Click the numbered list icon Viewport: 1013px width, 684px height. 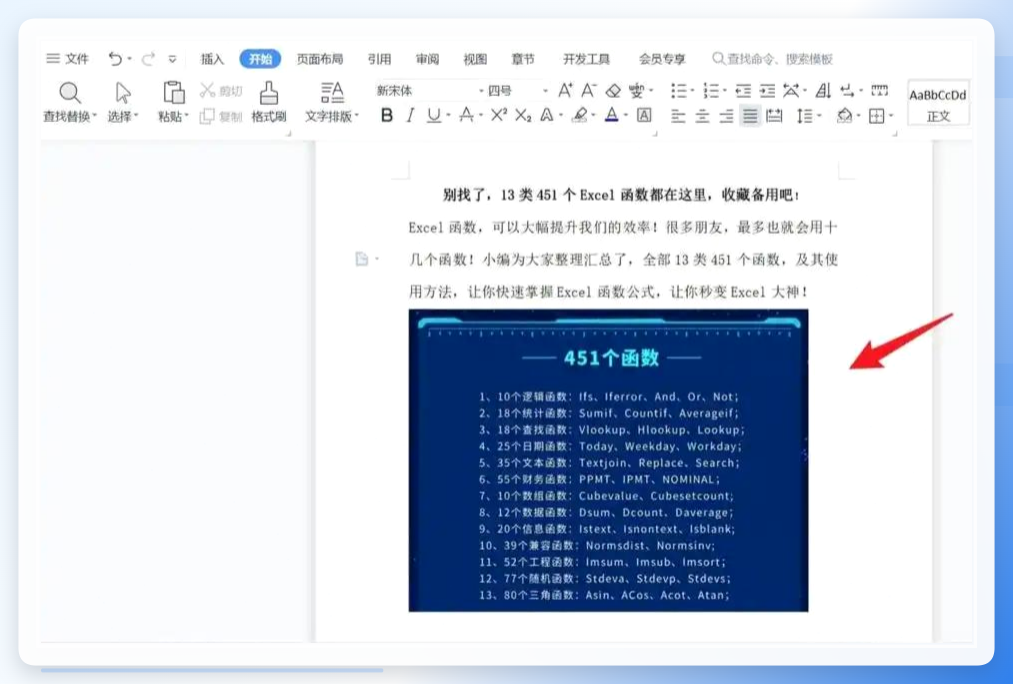(711, 90)
